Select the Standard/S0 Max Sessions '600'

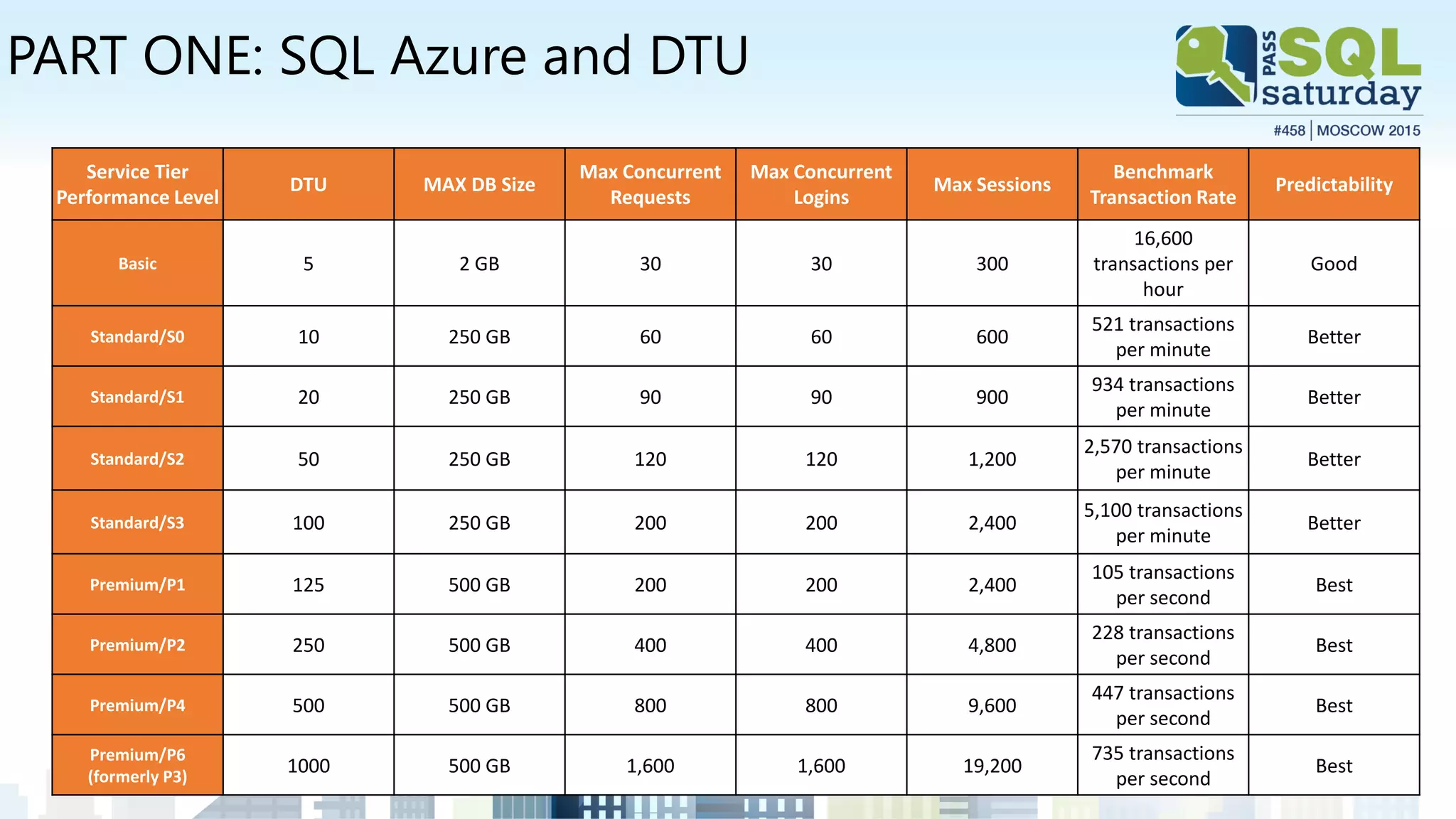pyautogui.click(x=992, y=336)
